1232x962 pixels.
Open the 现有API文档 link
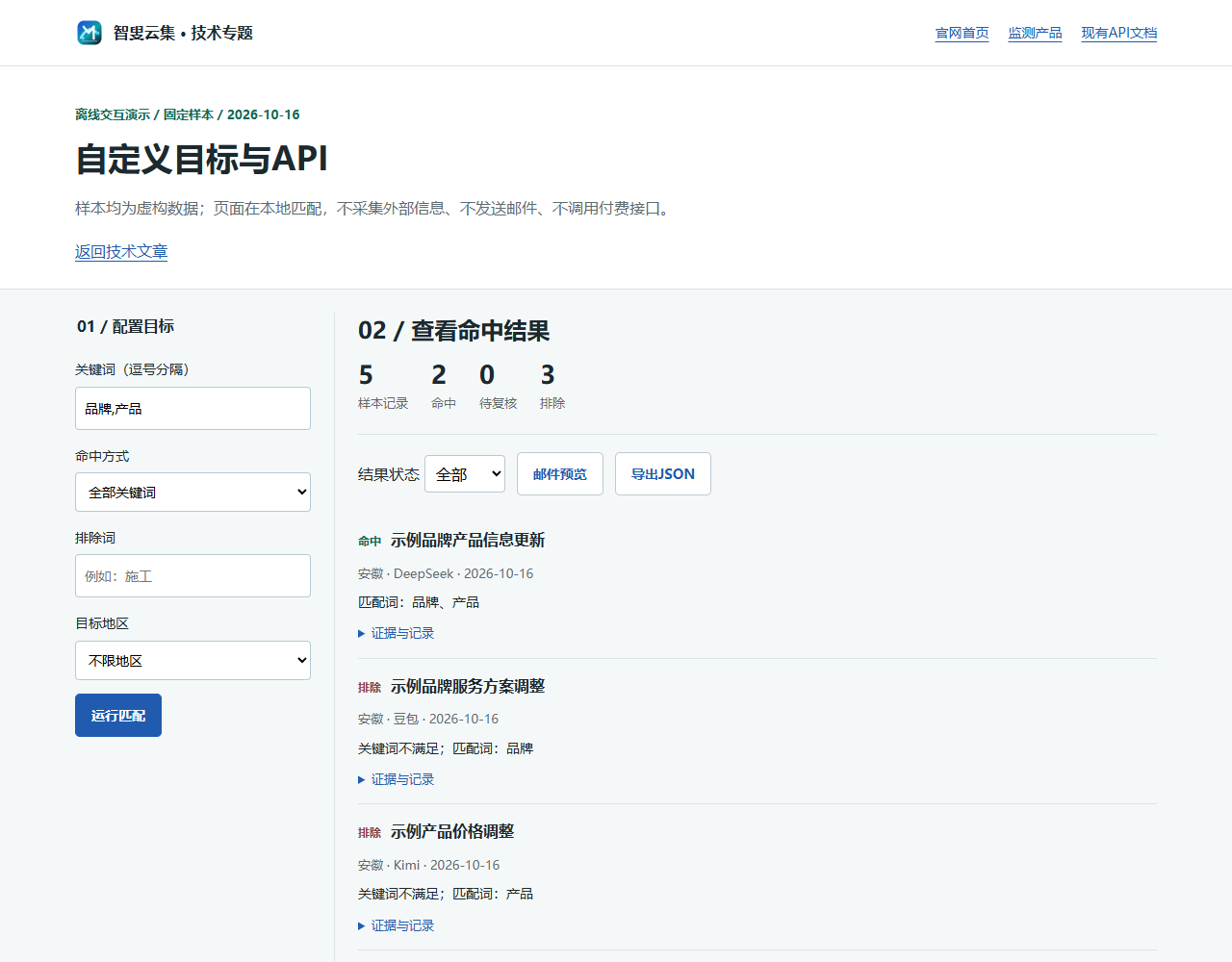tap(1118, 33)
